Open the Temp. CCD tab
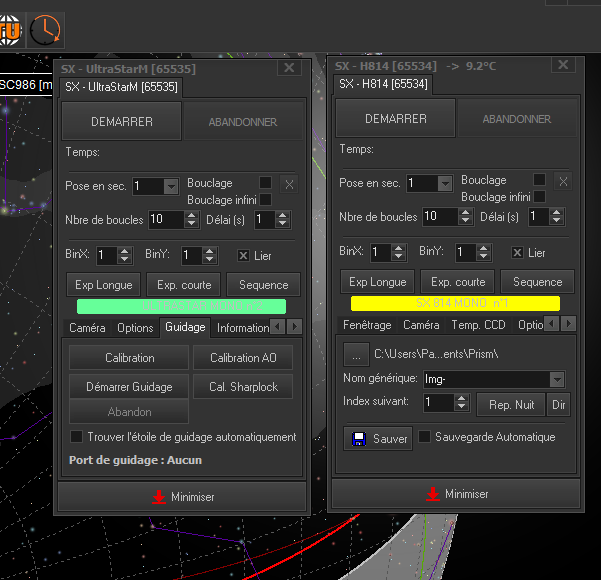 (x=479, y=325)
